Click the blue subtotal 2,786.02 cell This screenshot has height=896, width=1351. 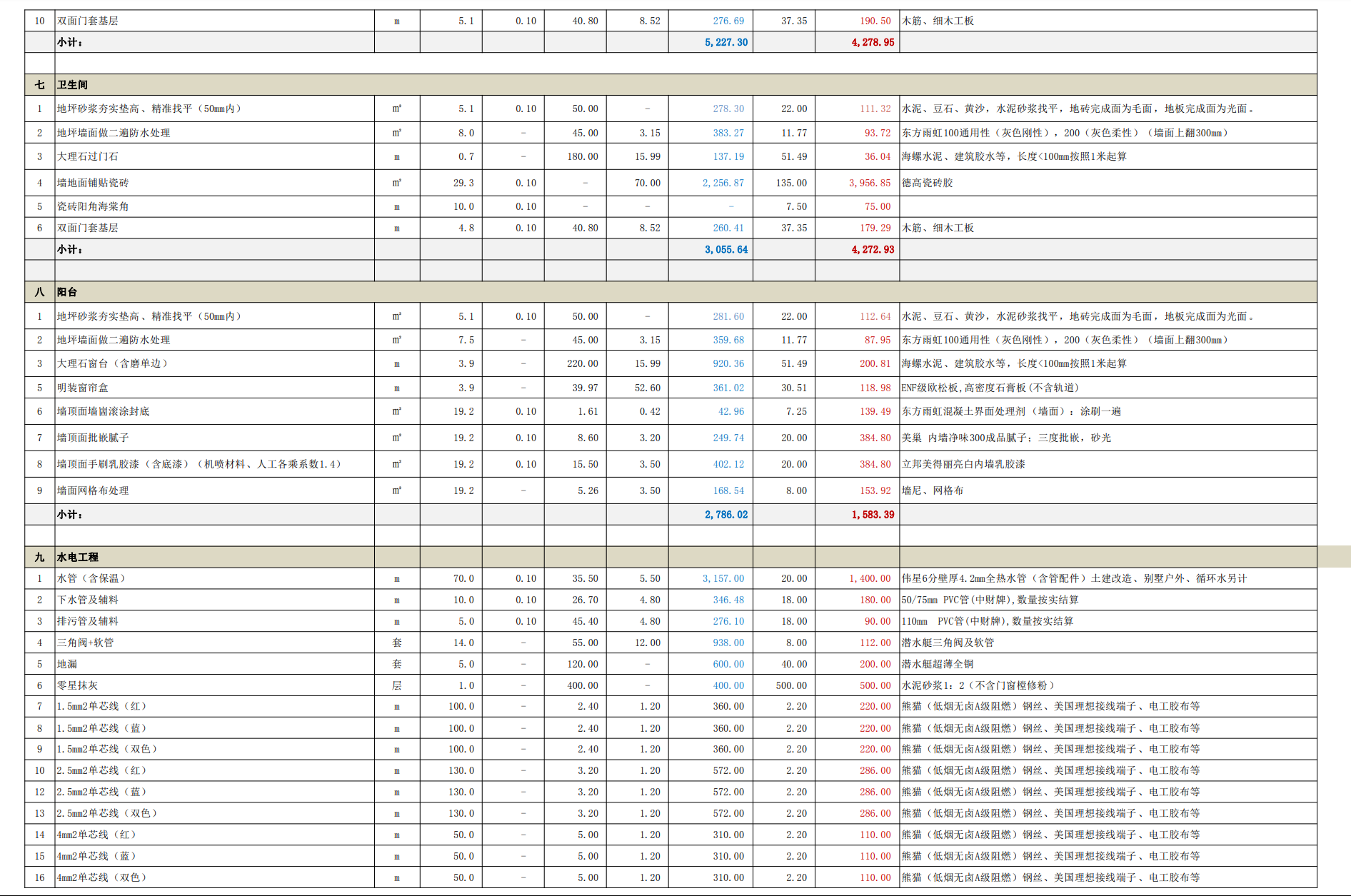(x=725, y=514)
